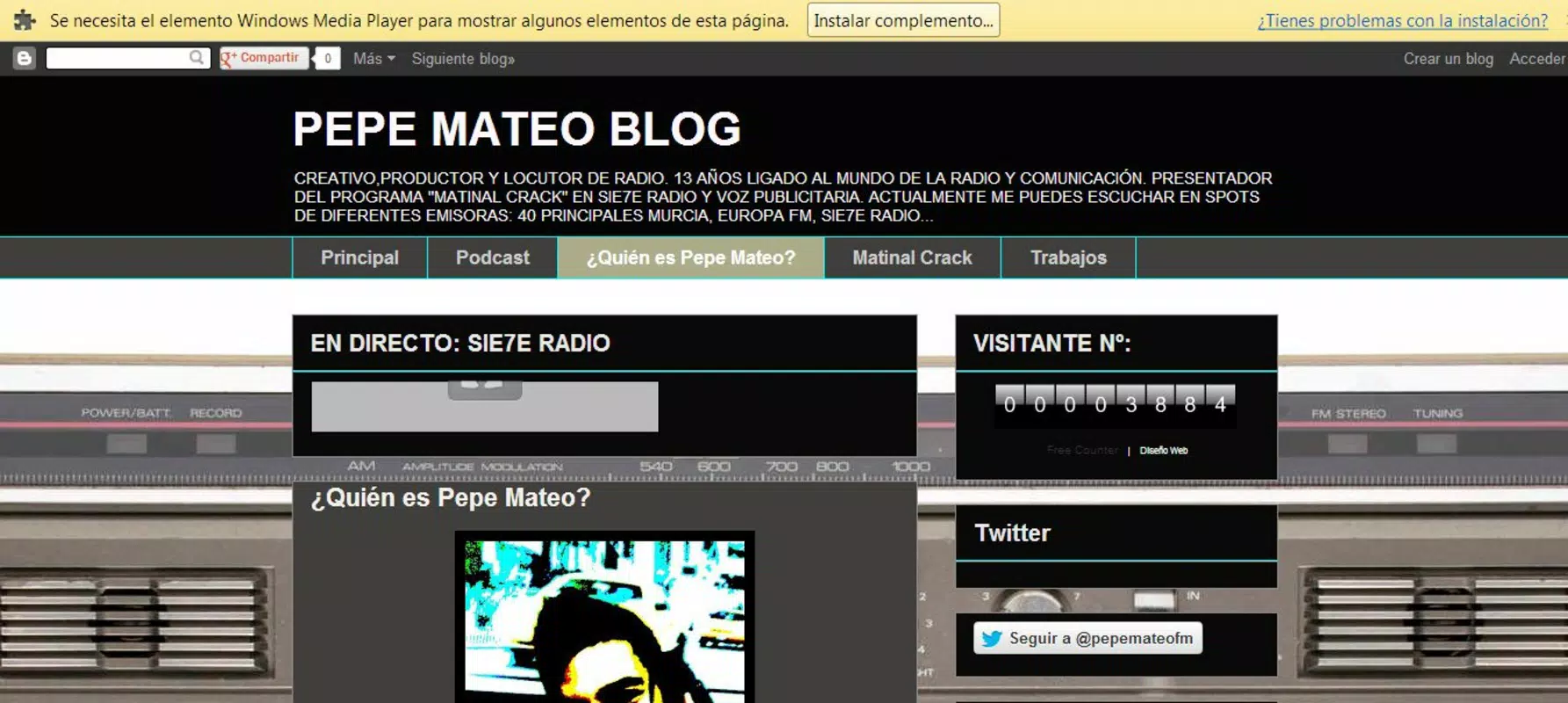The image size is (1568, 703).
Task: Click the ¿Quién es Pepe Mateo? heading
Action: (x=451, y=497)
